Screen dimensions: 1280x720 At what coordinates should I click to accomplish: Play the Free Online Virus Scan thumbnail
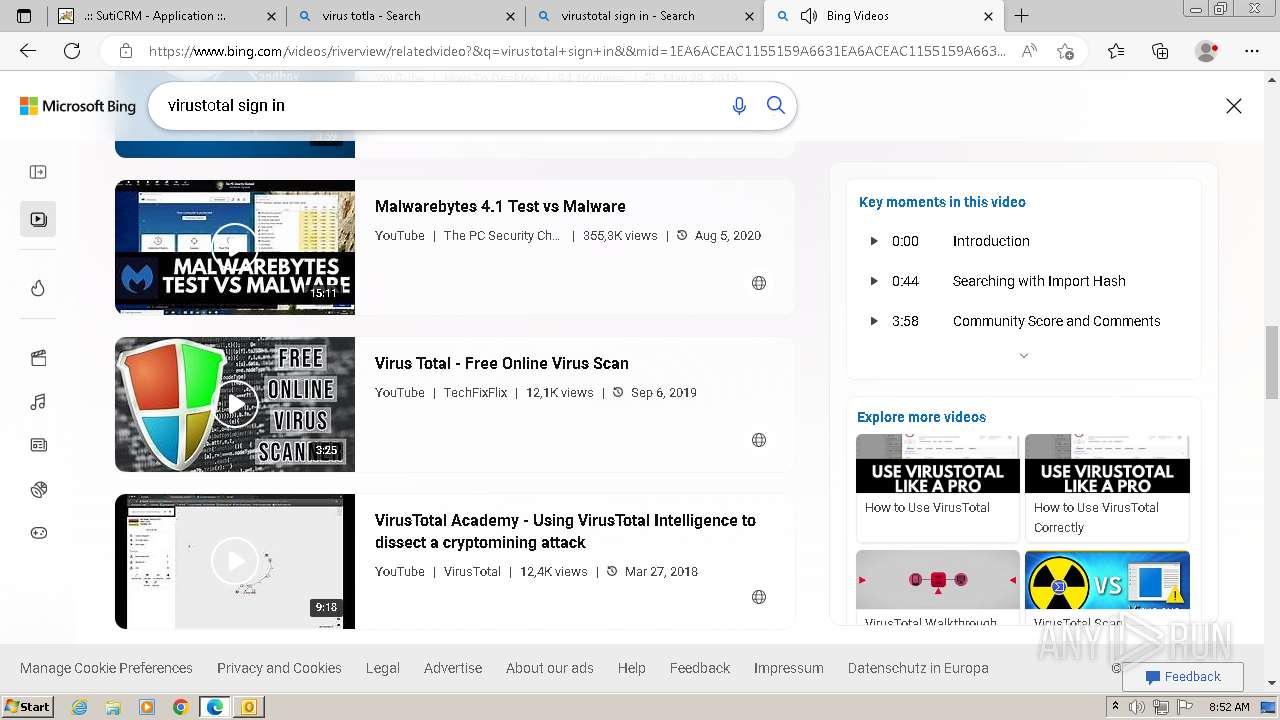point(235,404)
